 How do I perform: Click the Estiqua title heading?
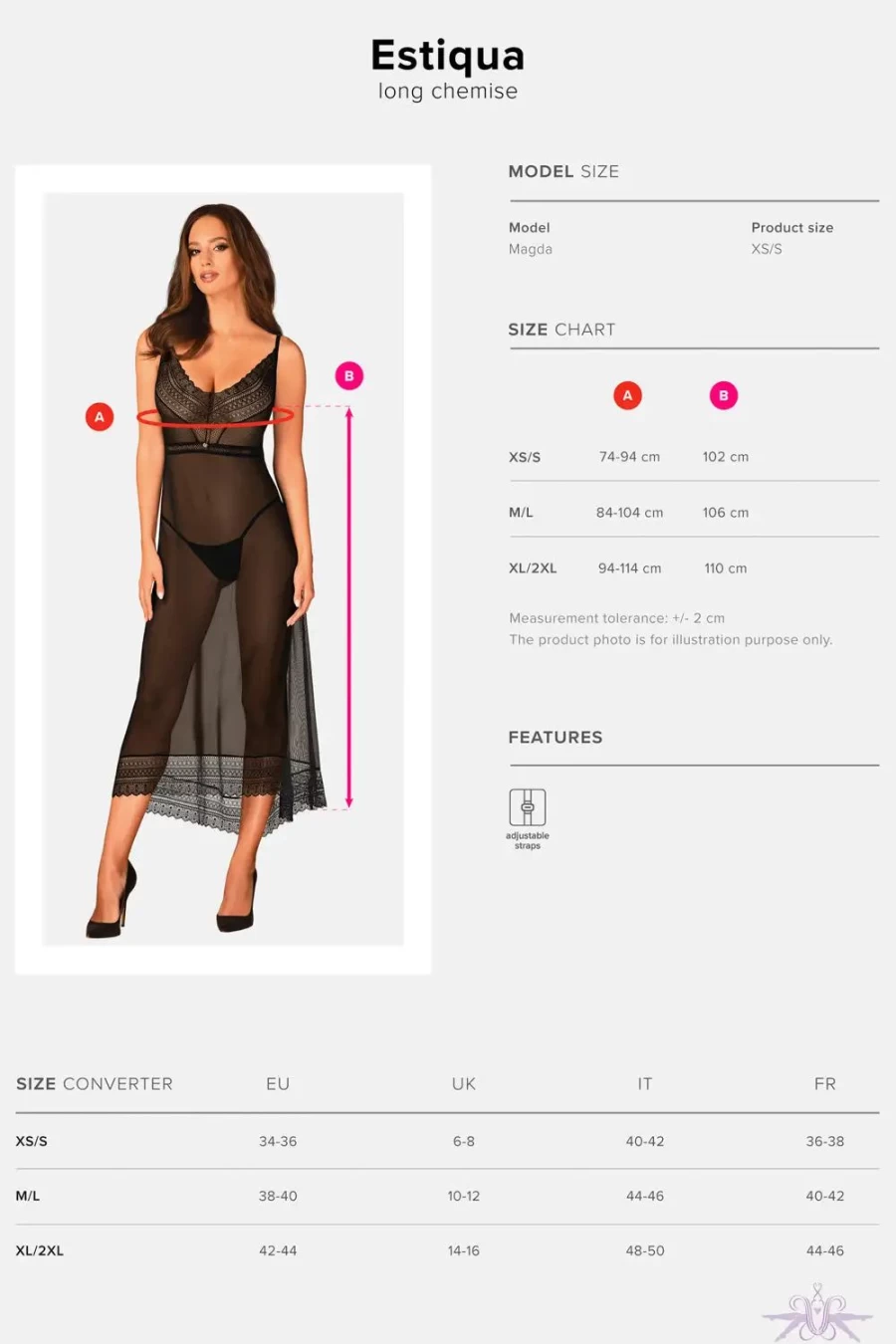coord(448,56)
